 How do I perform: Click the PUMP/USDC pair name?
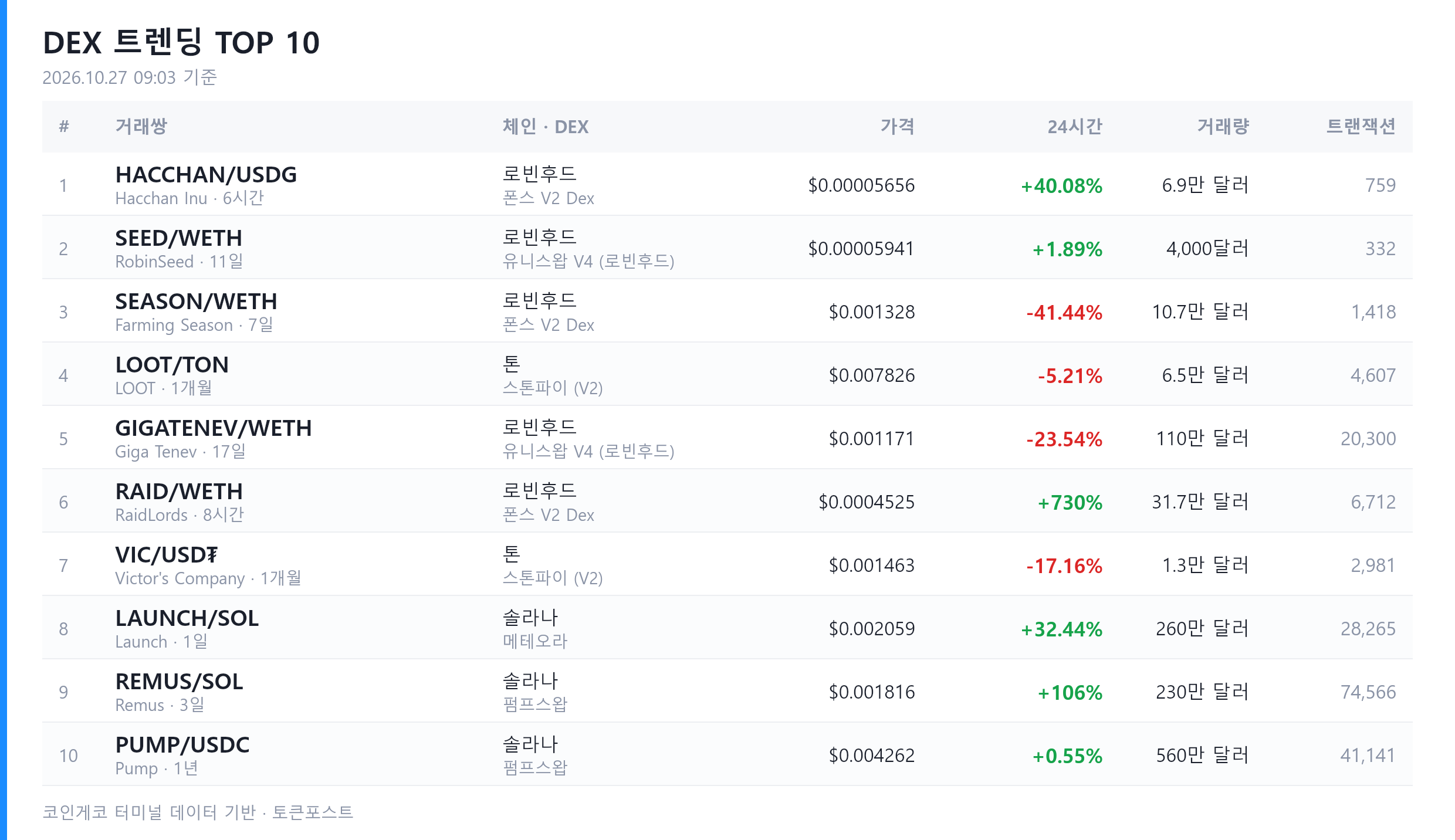point(182,745)
